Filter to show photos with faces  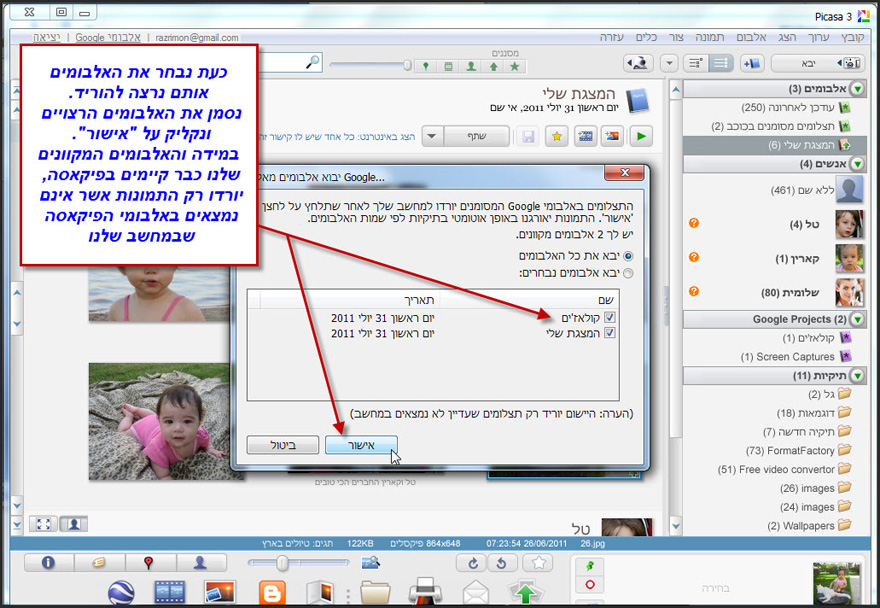[471, 67]
